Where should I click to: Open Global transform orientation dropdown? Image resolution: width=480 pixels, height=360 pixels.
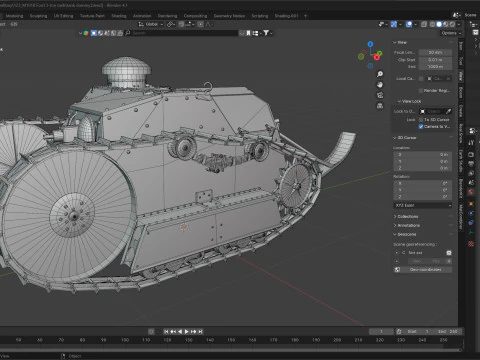(151, 24)
